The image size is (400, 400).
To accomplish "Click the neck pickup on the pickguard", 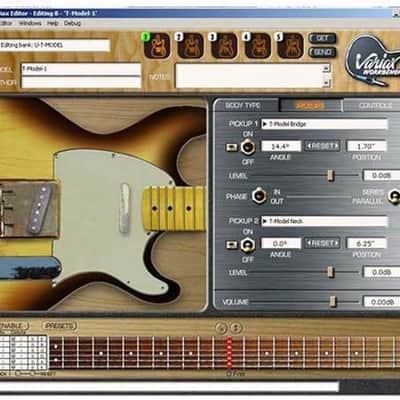I will pos(125,207).
